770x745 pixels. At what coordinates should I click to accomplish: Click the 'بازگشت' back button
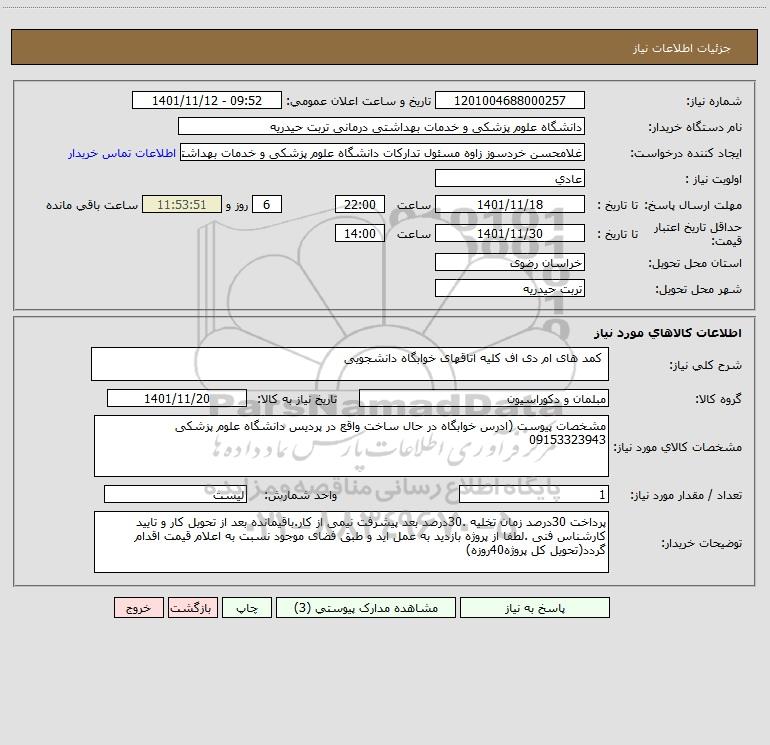[x=192, y=608]
